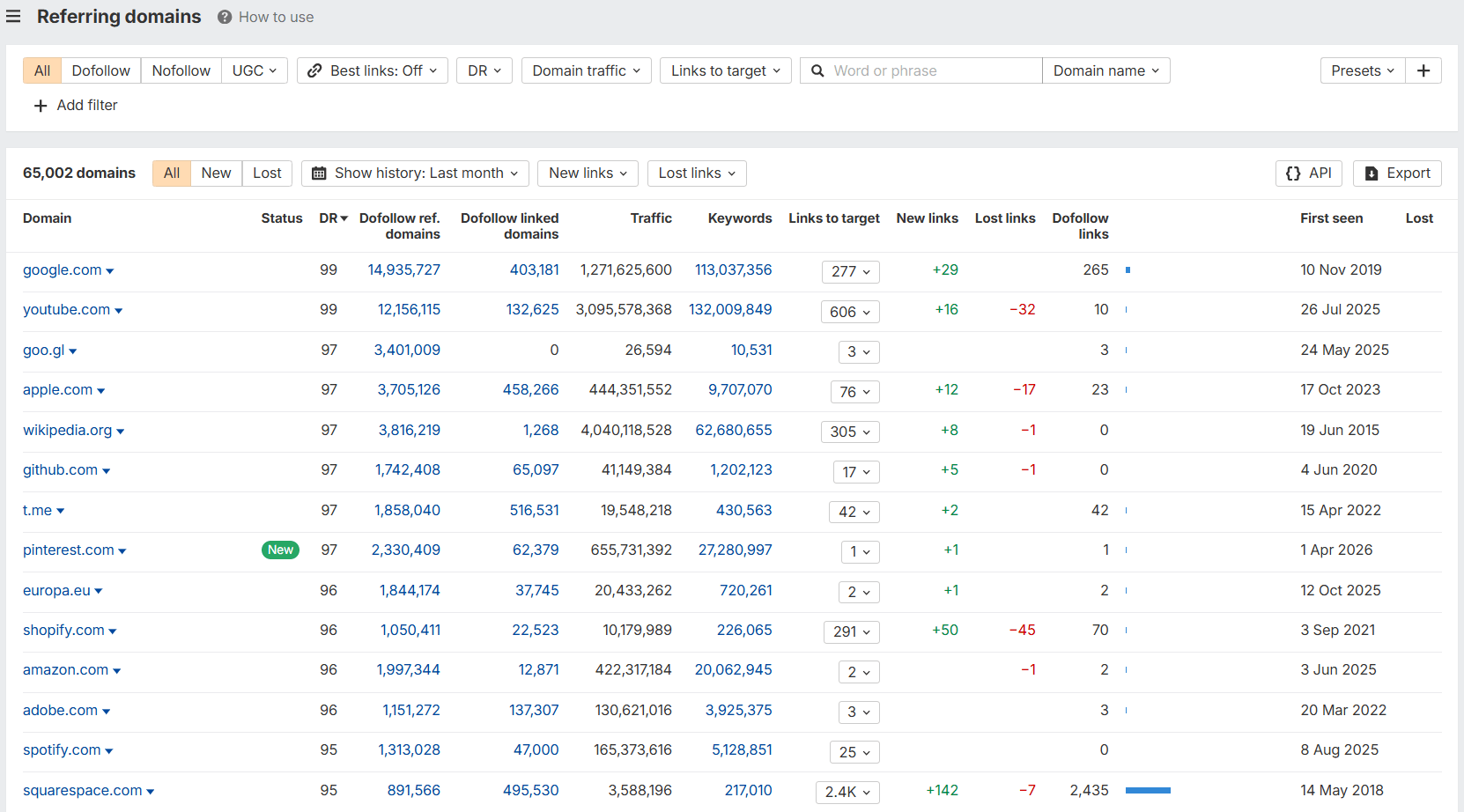Click the DR sort arrow icon
Image resolution: width=1464 pixels, height=812 pixels.
tap(344, 218)
